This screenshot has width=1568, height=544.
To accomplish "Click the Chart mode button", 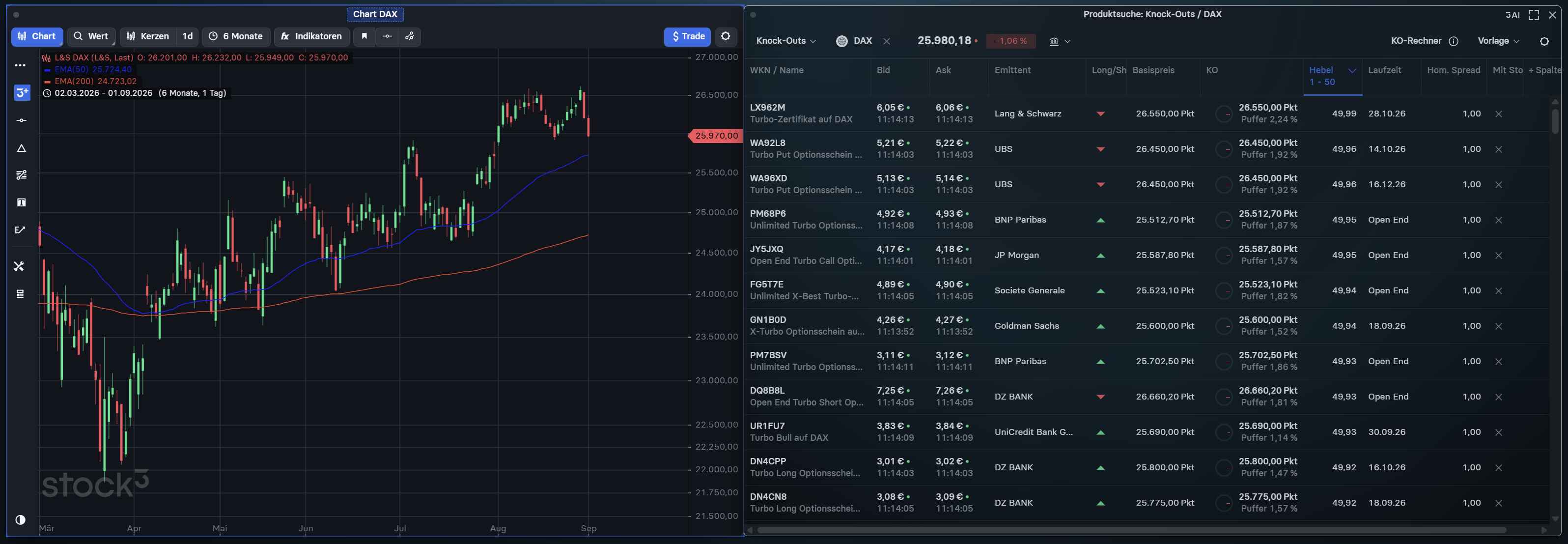I will tap(37, 36).
